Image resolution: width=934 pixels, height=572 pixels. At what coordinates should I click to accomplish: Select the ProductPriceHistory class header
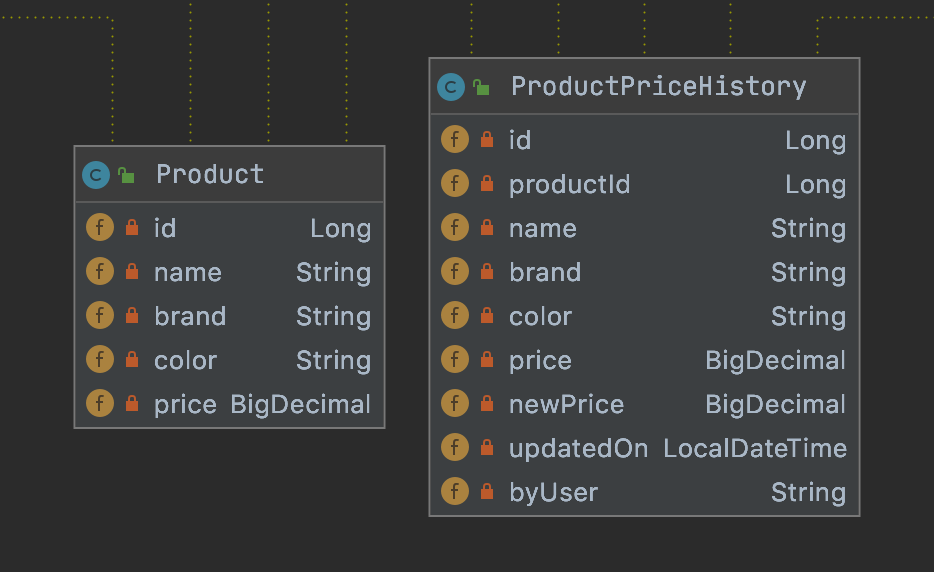tap(658, 87)
